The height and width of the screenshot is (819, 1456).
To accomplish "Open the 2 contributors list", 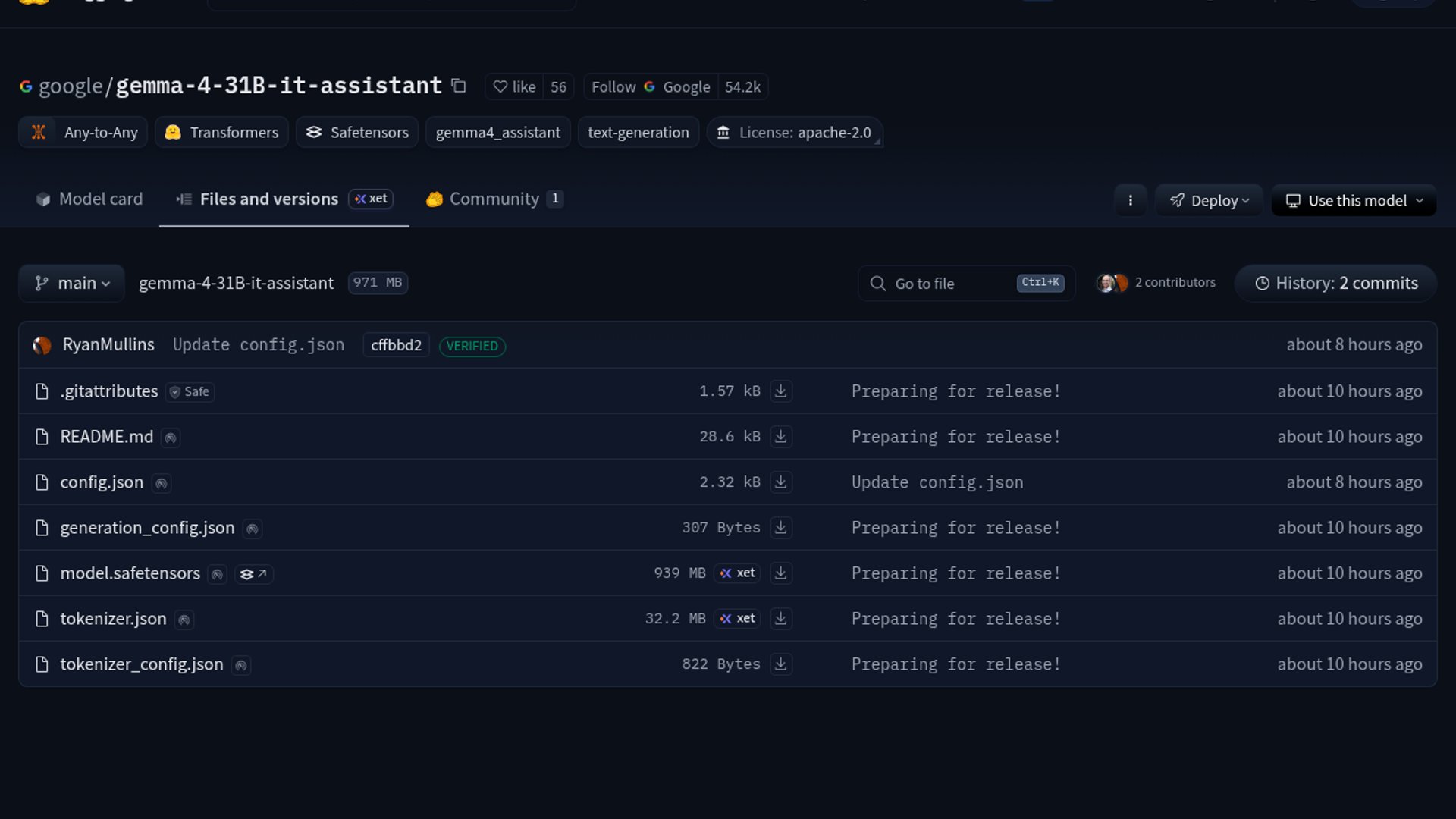I will point(1175,282).
